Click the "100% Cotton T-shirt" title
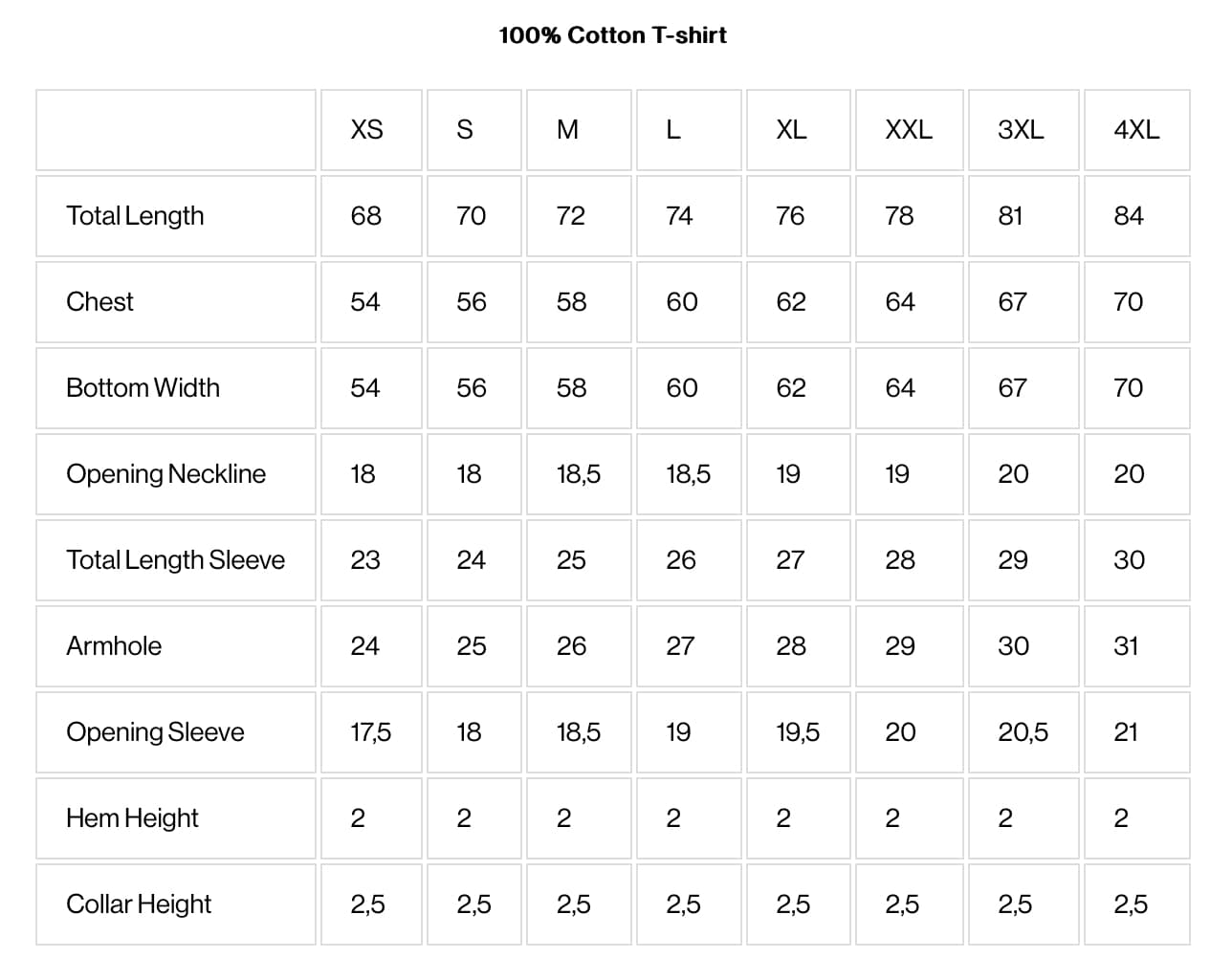Viewport: 1232px width, 958px height. pyautogui.click(x=612, y=35)
